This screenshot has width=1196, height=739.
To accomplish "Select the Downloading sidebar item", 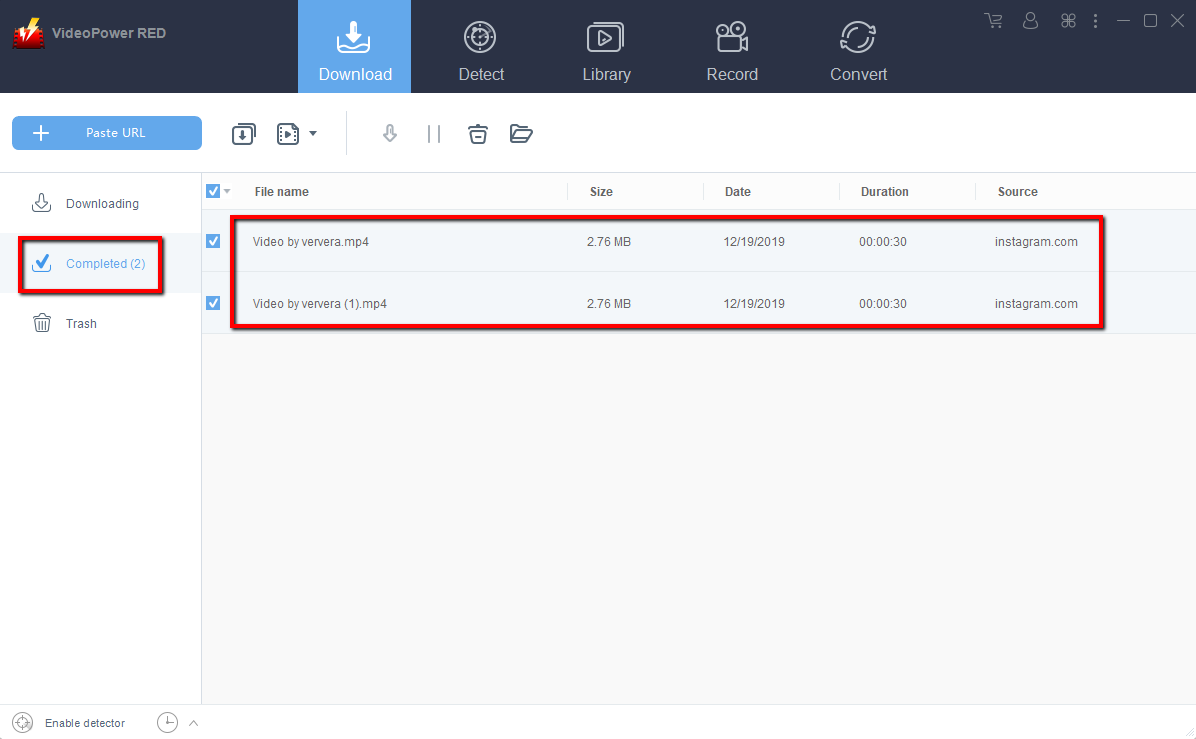I will click(100, 204).
